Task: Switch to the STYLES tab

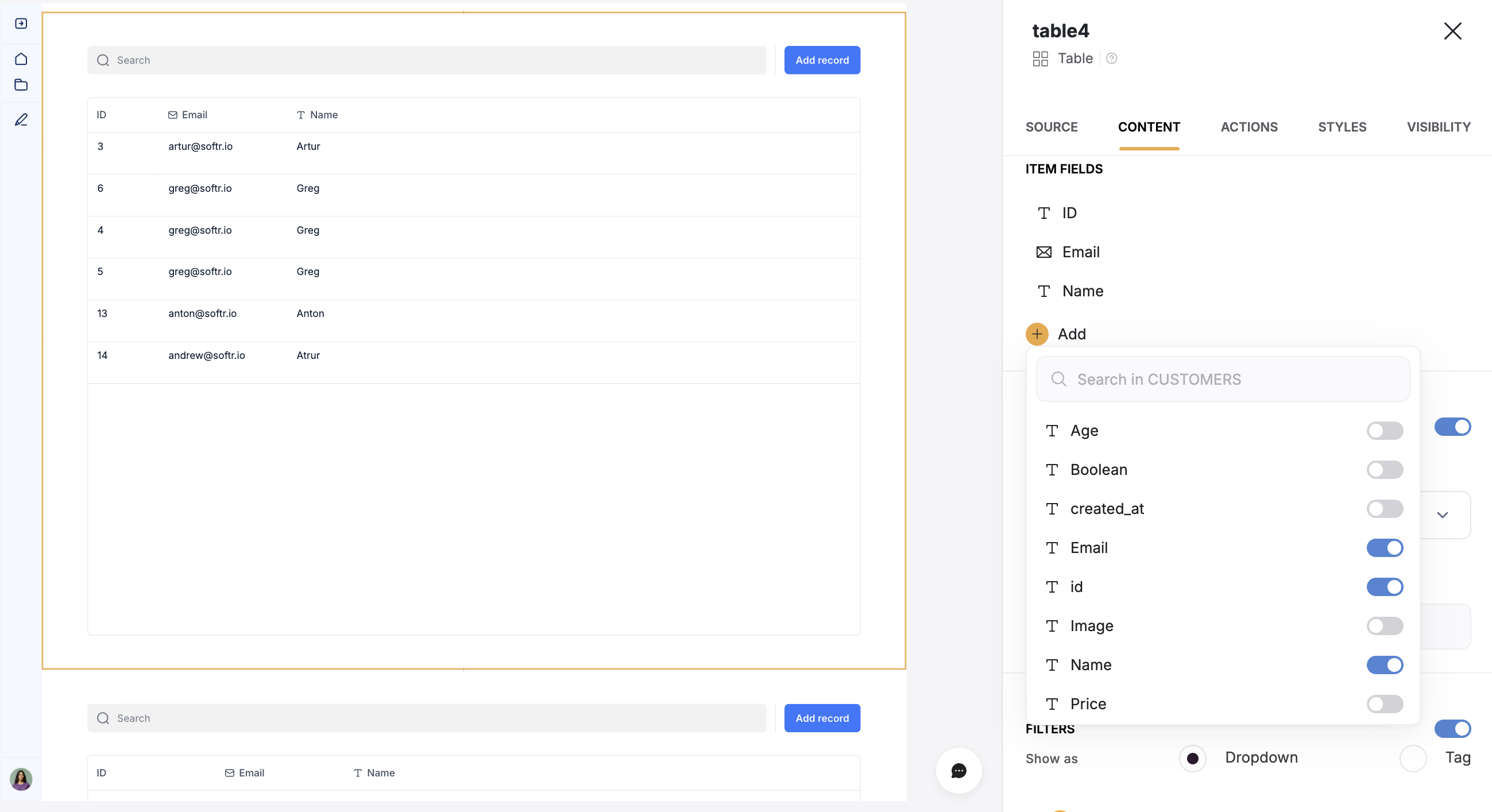Action: click(1342, 127)
